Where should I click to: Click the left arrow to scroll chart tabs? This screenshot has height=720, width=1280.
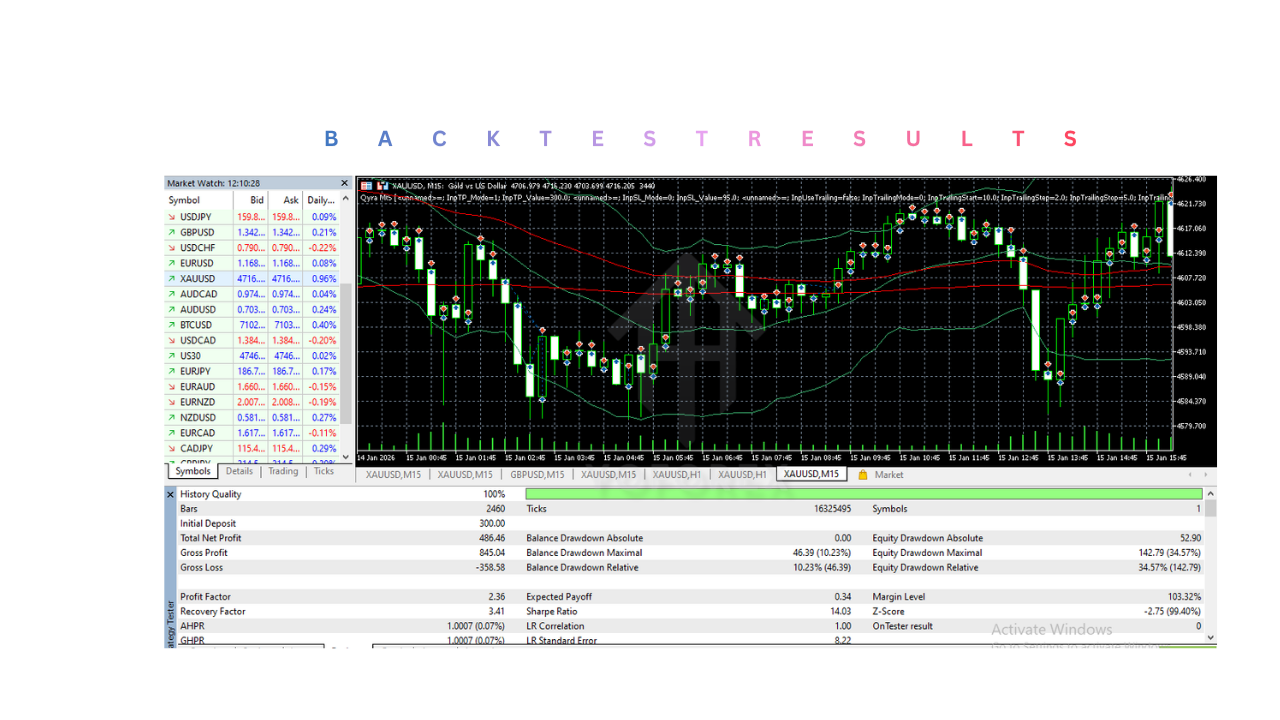pos(1190,474)
